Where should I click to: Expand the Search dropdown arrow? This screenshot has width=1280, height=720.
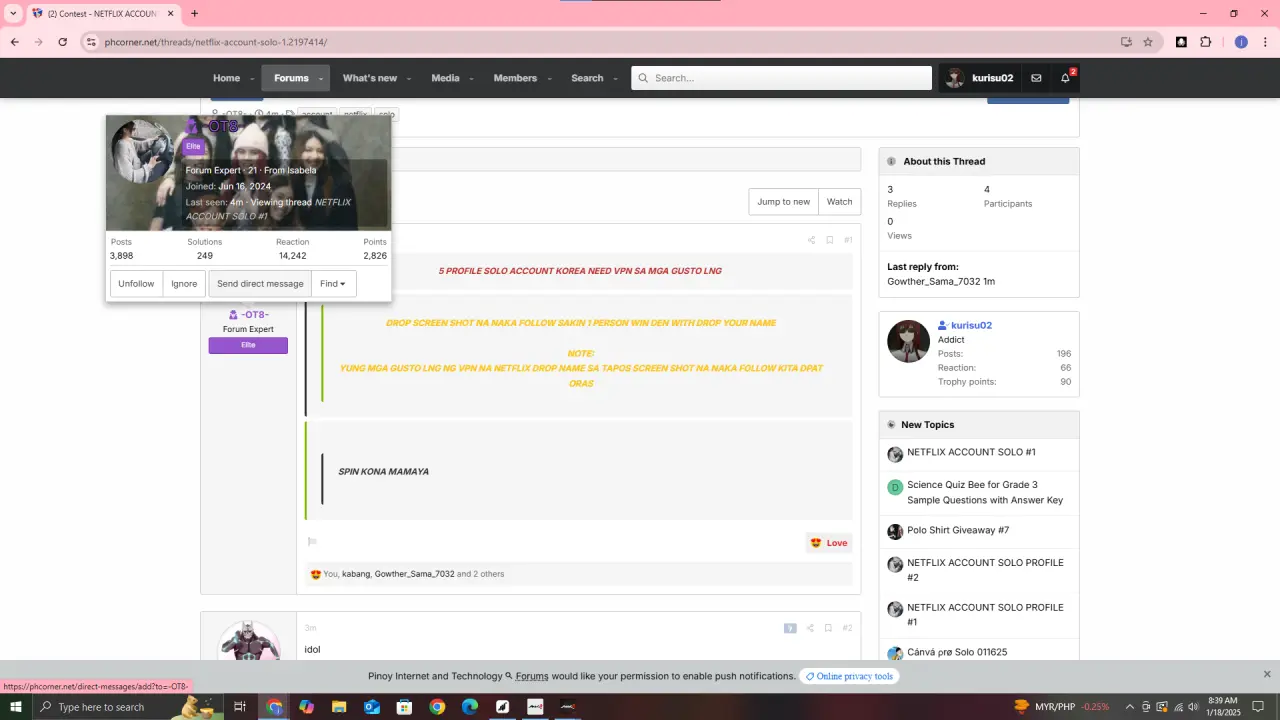coord(616,78)
